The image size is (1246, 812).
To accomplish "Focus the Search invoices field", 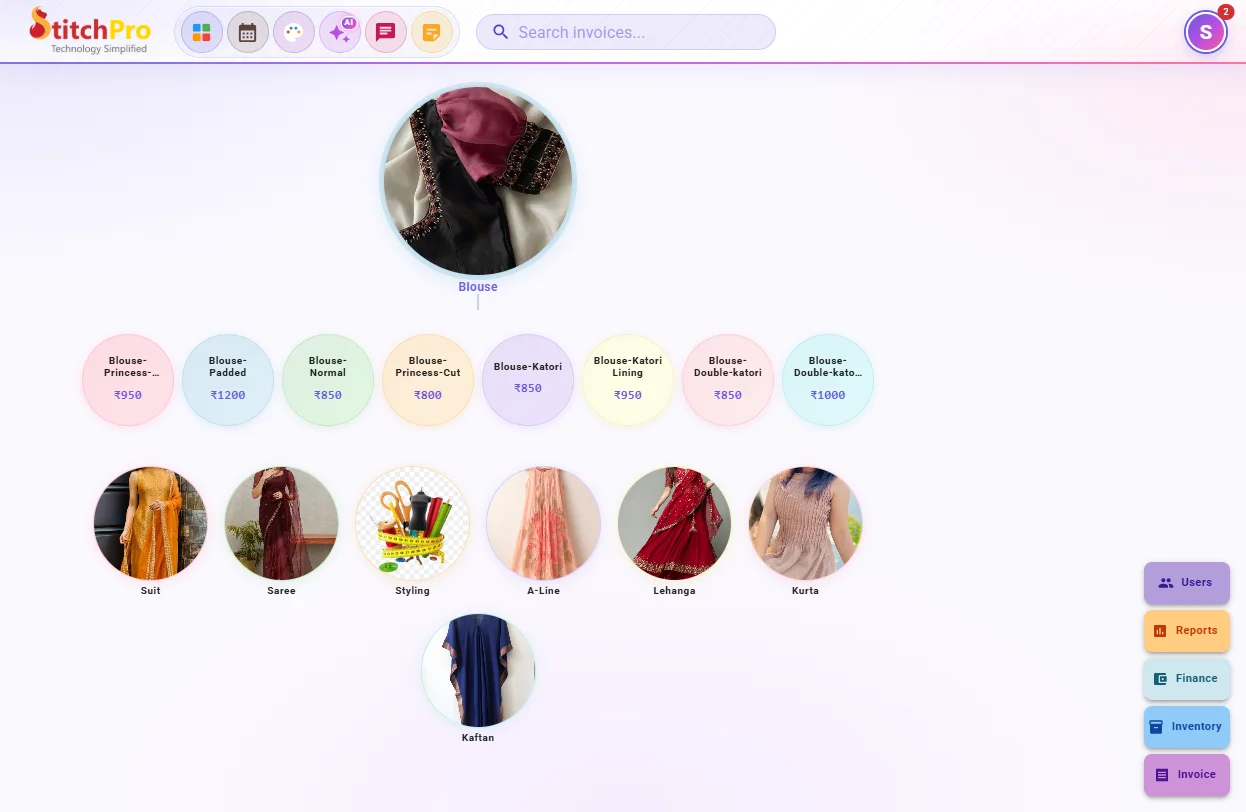I will click(626, 32).
